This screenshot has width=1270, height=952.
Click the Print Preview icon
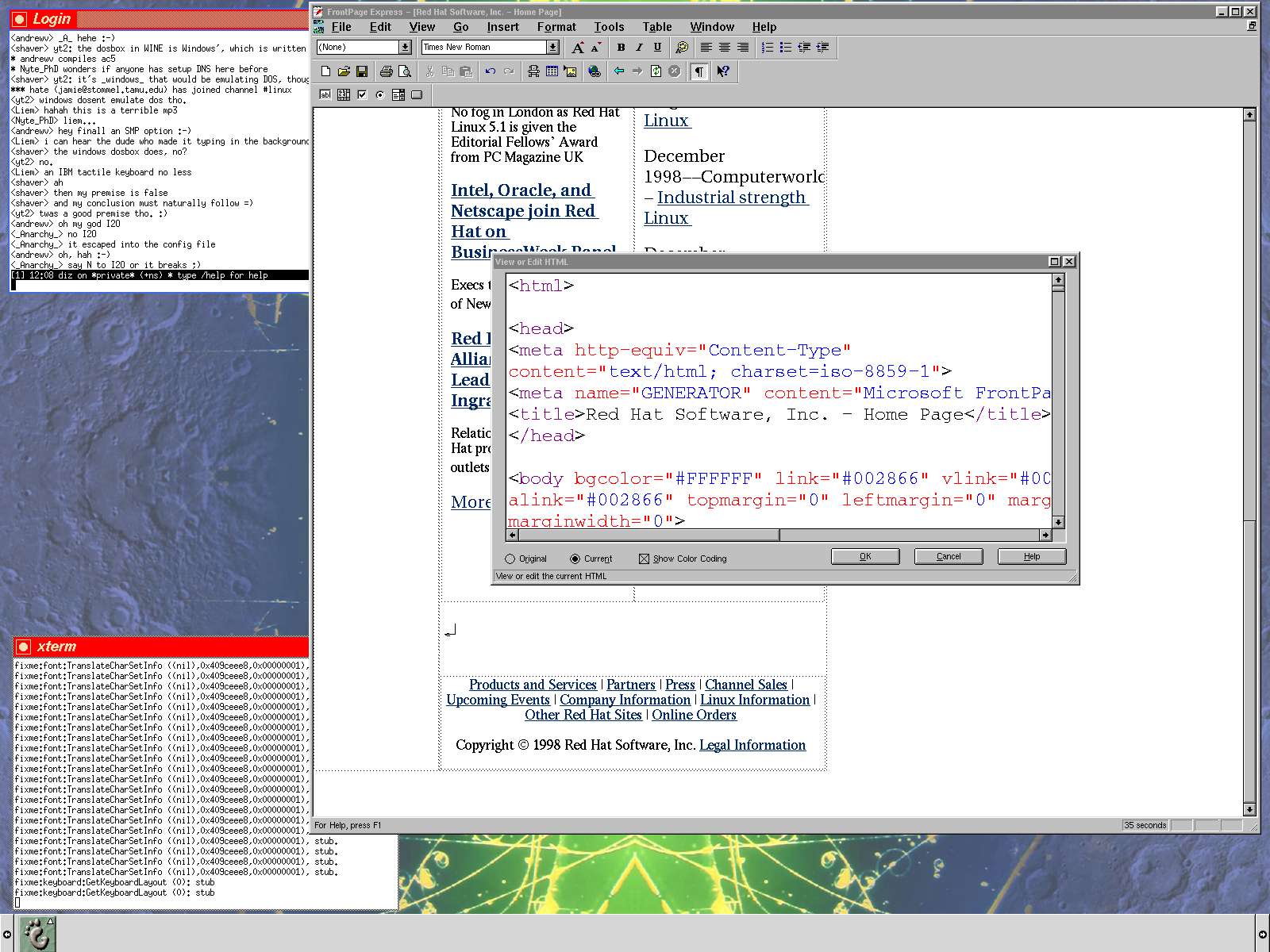[x=405, y=71]
